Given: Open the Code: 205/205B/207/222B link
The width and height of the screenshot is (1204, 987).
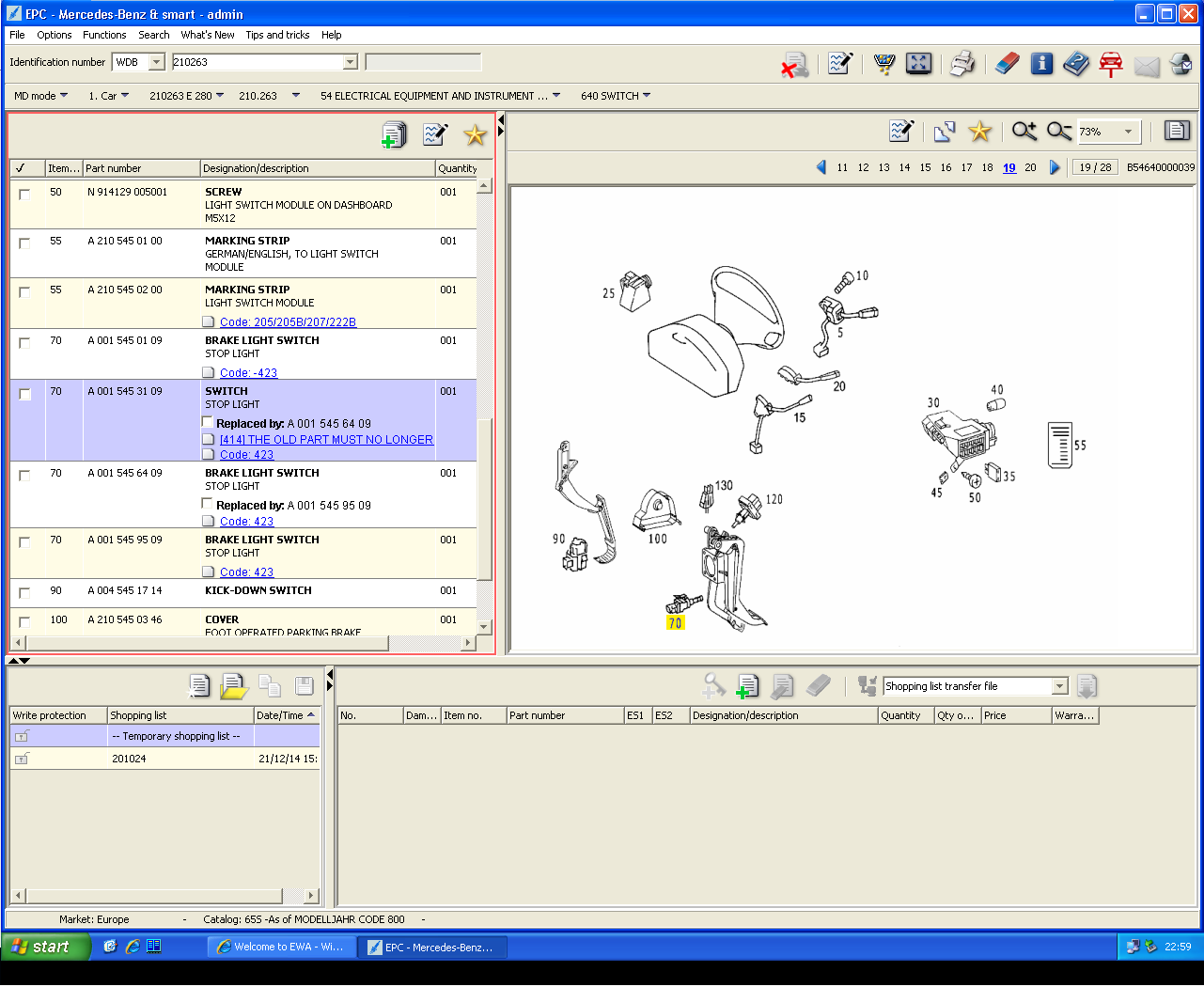Looking at the screenshot, I should click(288, 322).
